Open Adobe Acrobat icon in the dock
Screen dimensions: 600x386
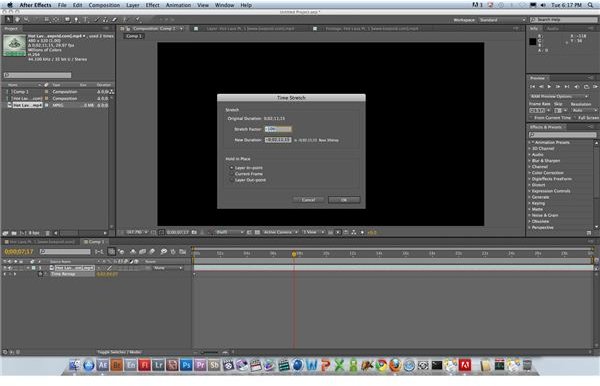[465, 365]
